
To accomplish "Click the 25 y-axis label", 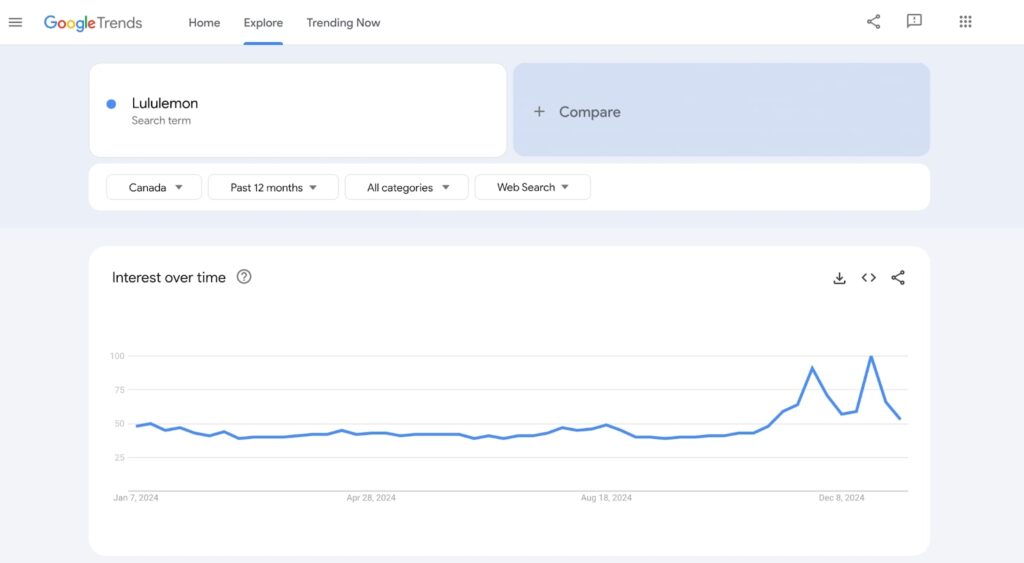I will (x=120, y=458).
